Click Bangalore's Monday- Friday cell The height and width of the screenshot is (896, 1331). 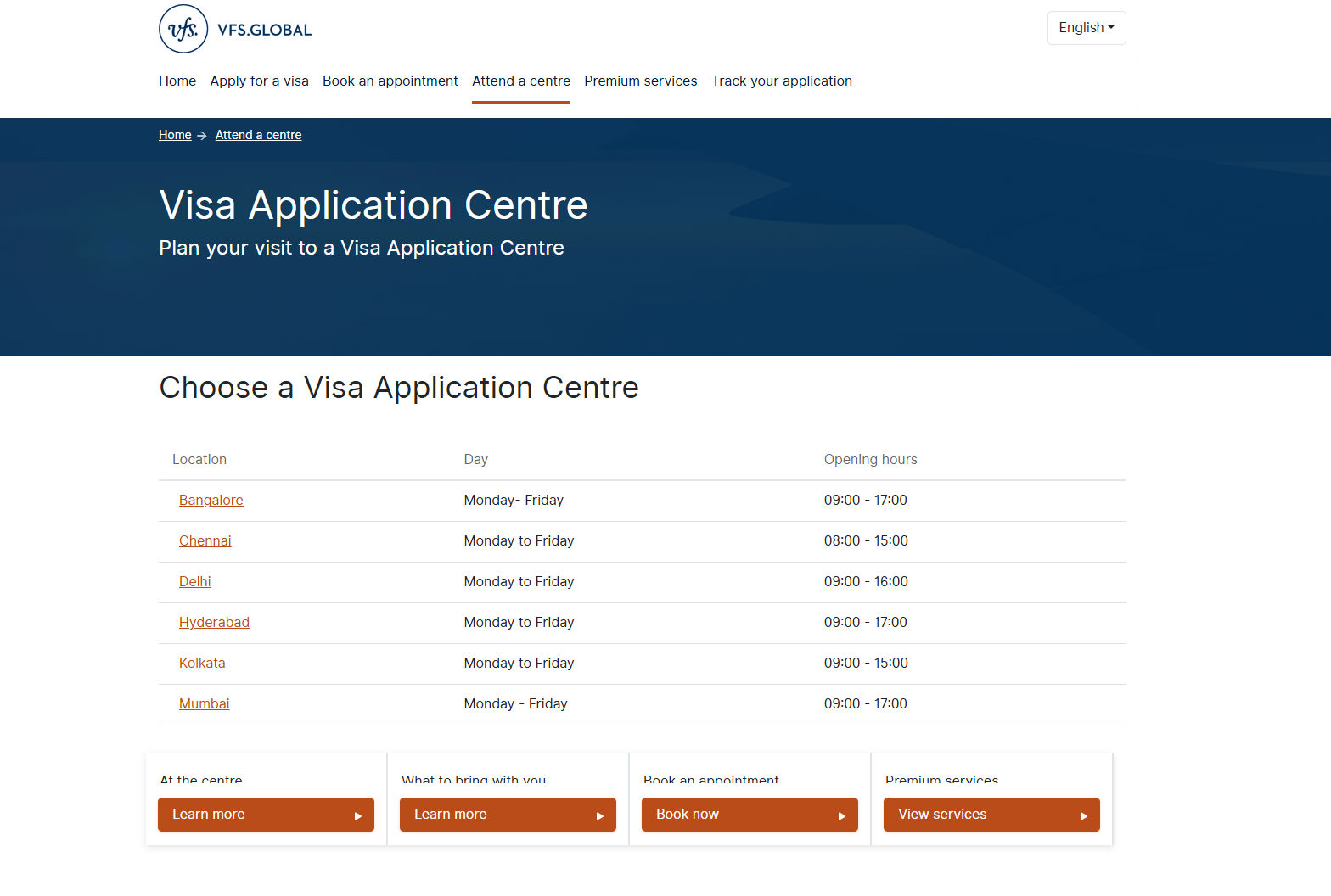pyautogui.click(x=514, y=501)
